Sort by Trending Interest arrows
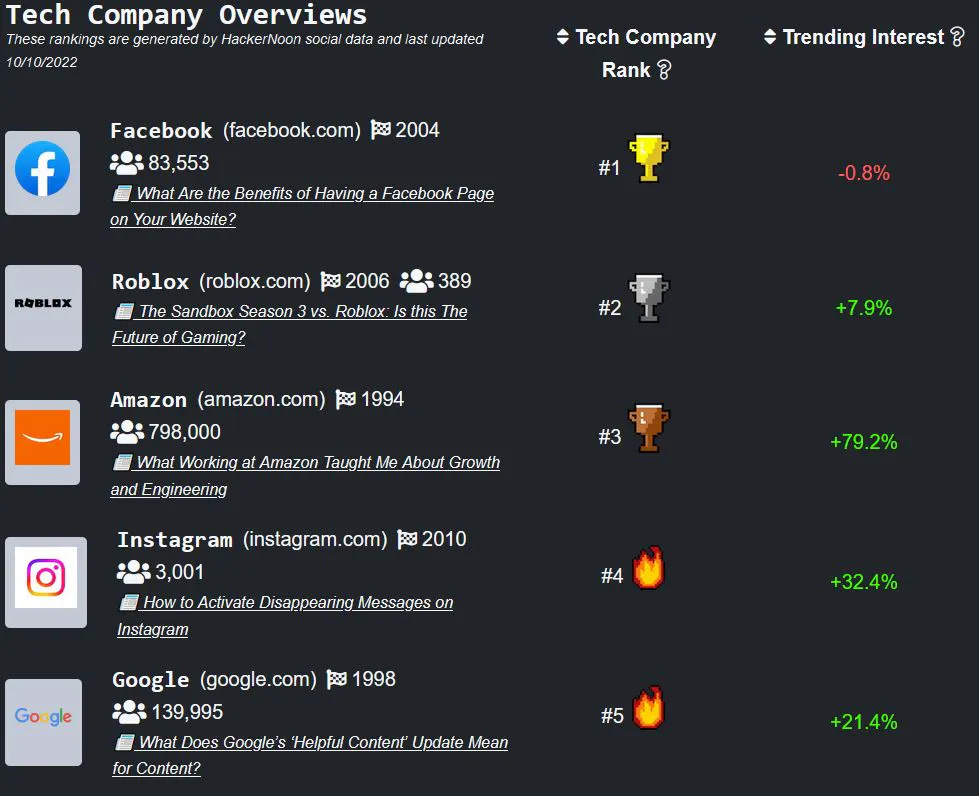The width and height of the screenshot is (979, 796). pyautogui.click(x=770, y=37)
